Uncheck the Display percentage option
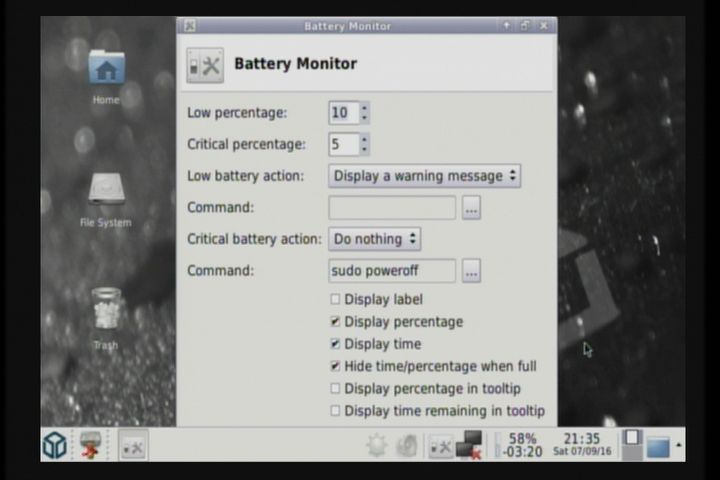Viewport: 720px width, 480px height. 335,322
